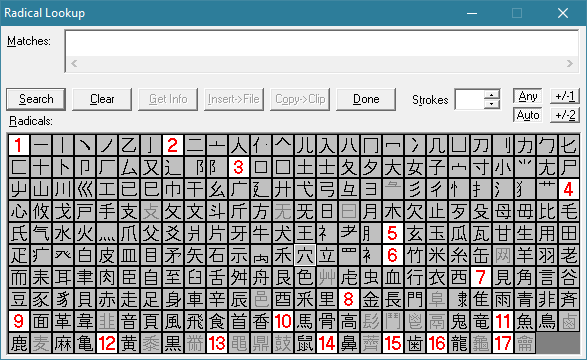The width and height of the screenshot is (587, 360).
Task: Select the 大 radical
Action: [393, 167]
